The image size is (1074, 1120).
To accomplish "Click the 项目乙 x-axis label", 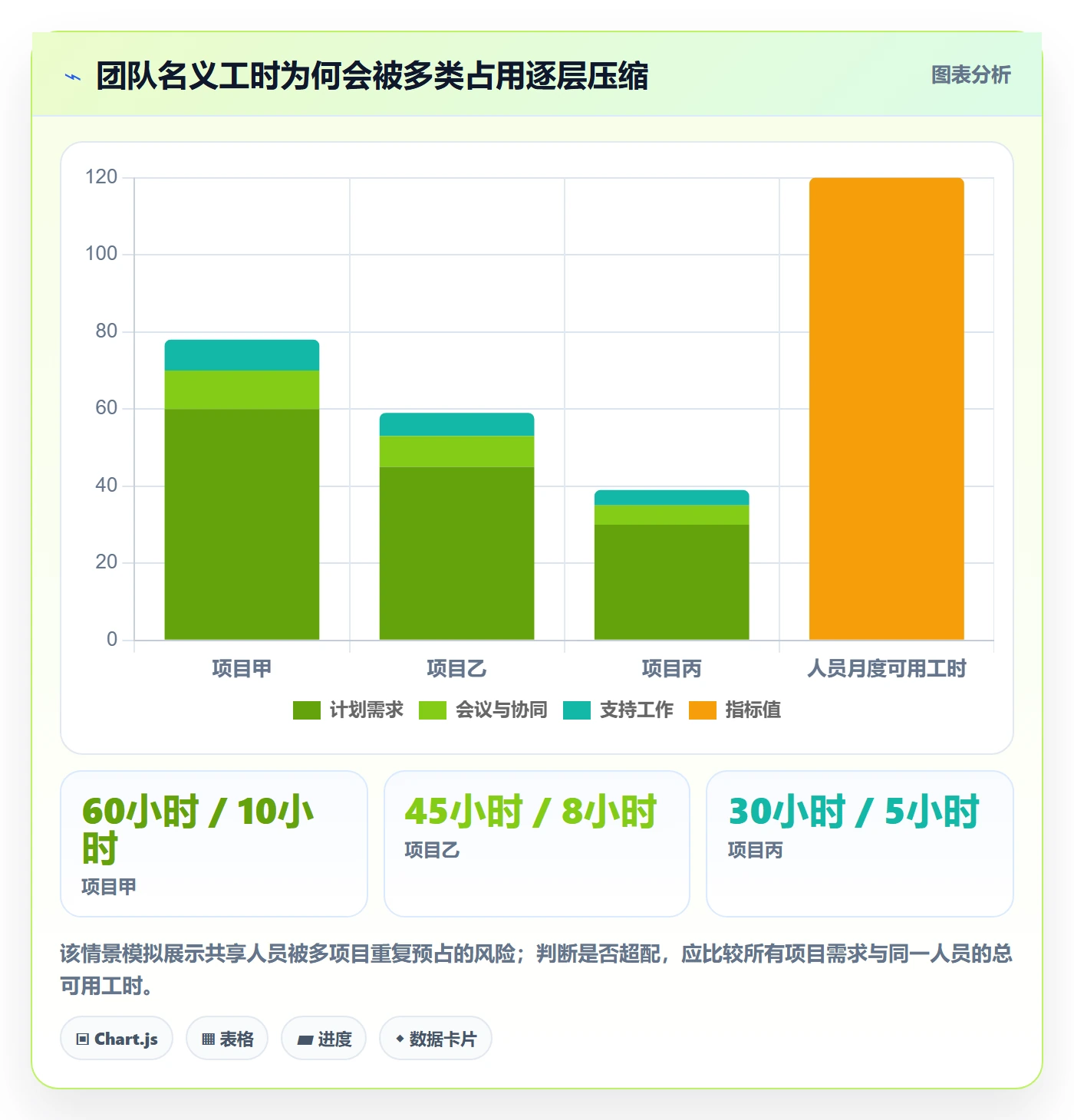I will [457, 669].
